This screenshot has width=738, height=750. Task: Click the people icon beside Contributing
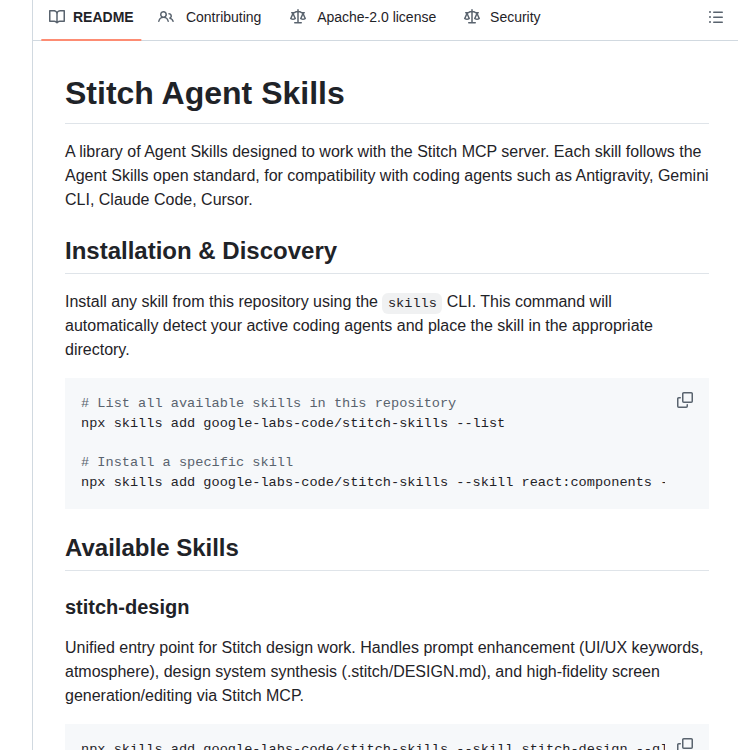coord(165,17)
